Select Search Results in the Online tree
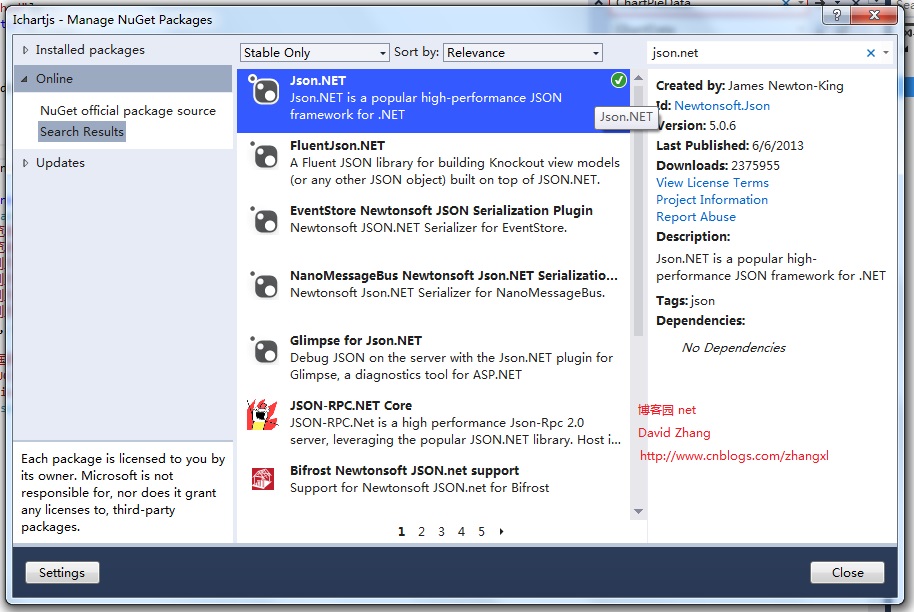Viewport: 914px width, 612px height. [82, 132]
